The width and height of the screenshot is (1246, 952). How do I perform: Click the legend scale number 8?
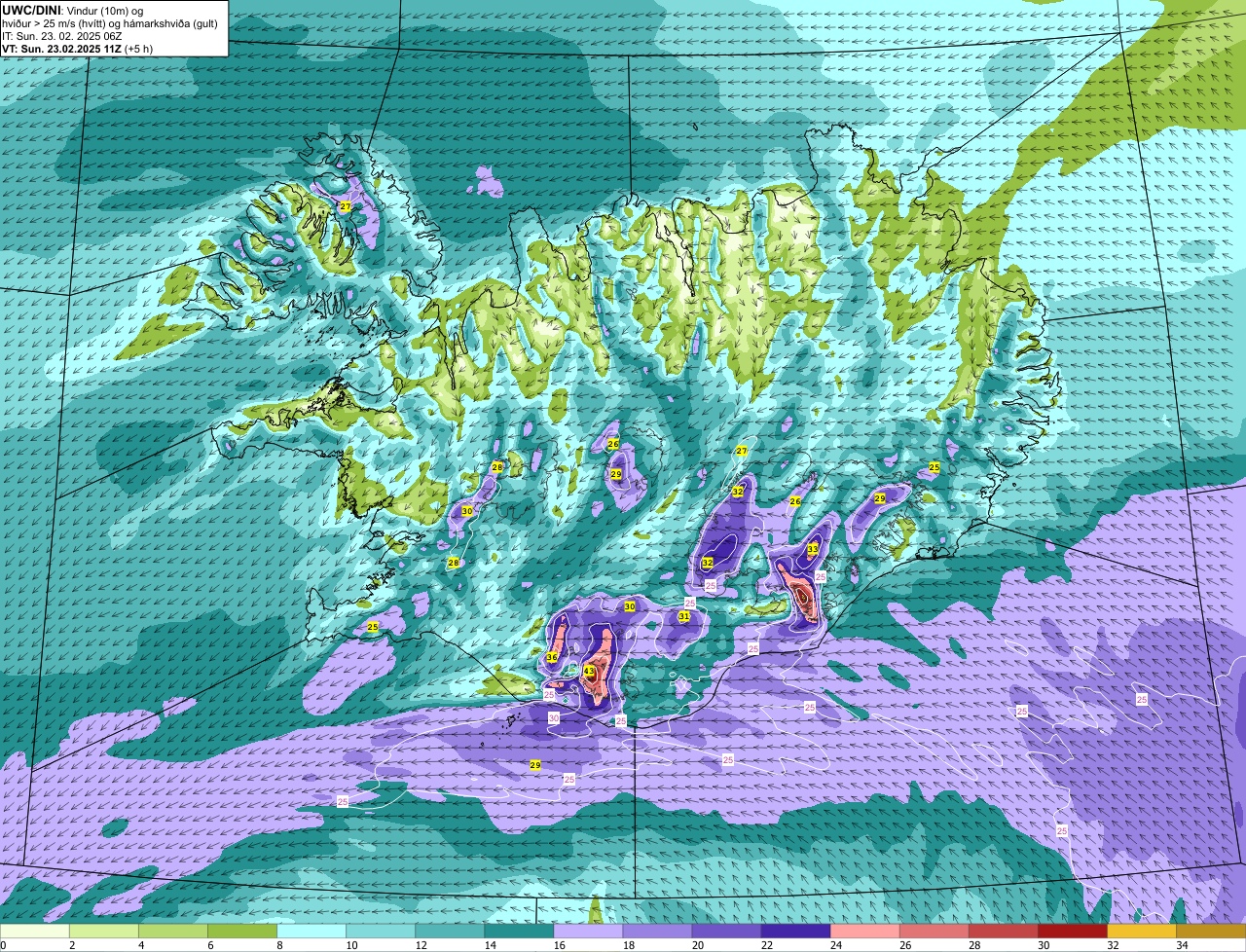pyautogui.click(x=279, y=945)
